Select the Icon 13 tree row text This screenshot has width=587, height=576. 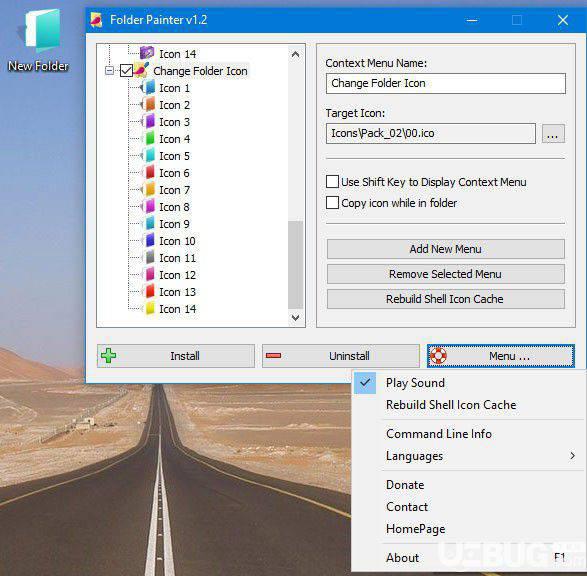pyautogui.click(x=177, y=292)
